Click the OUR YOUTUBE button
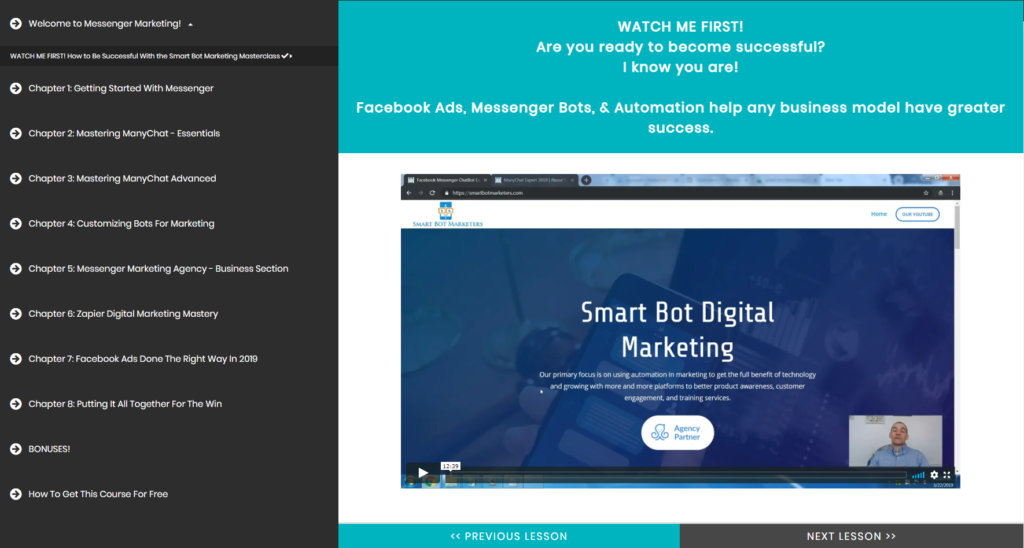The height and width of the screenshot is (548, 1024). coord(918,214)
